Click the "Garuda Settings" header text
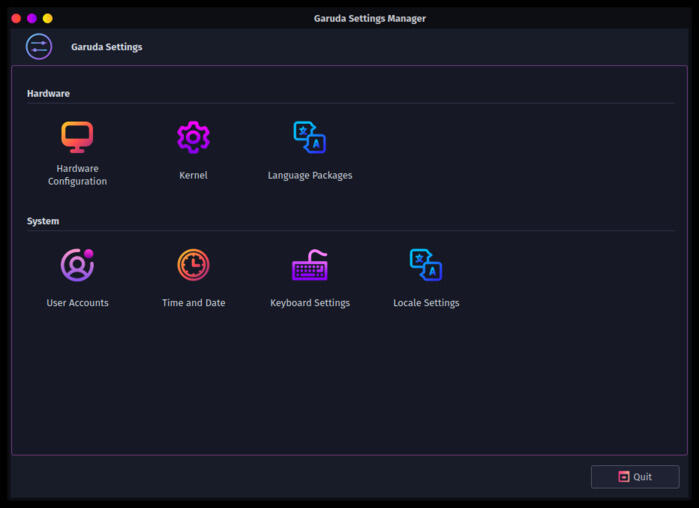This screenshot has height=508, width=699. pos(107,47)
